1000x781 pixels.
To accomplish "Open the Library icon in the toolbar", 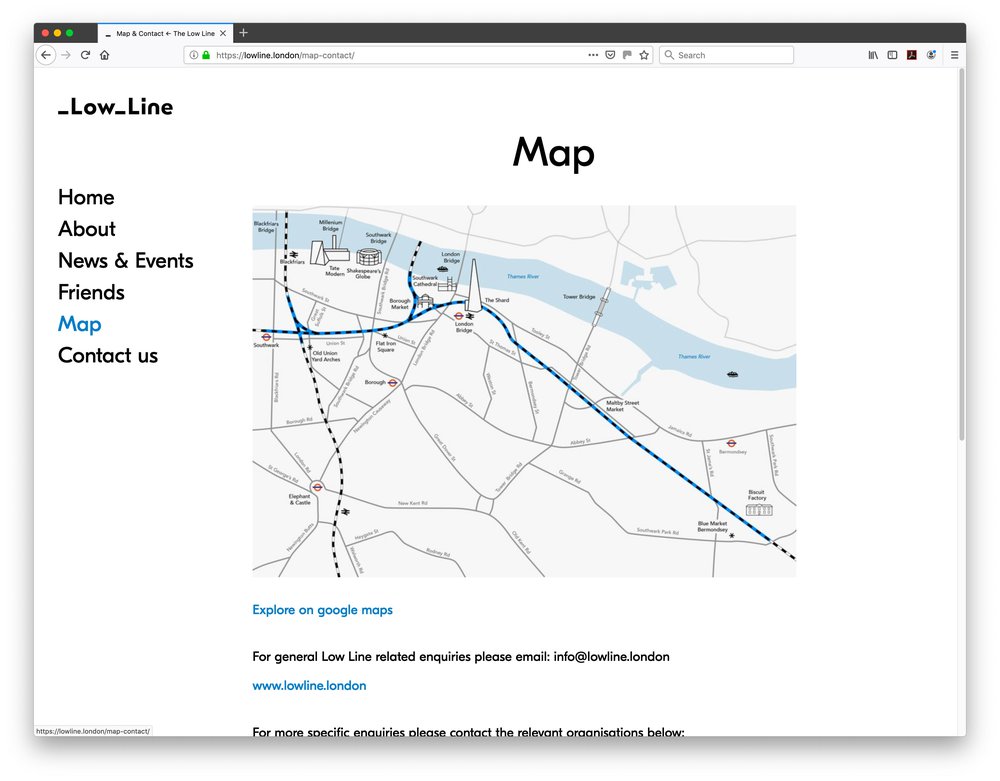I will click(x=873, y=55).
